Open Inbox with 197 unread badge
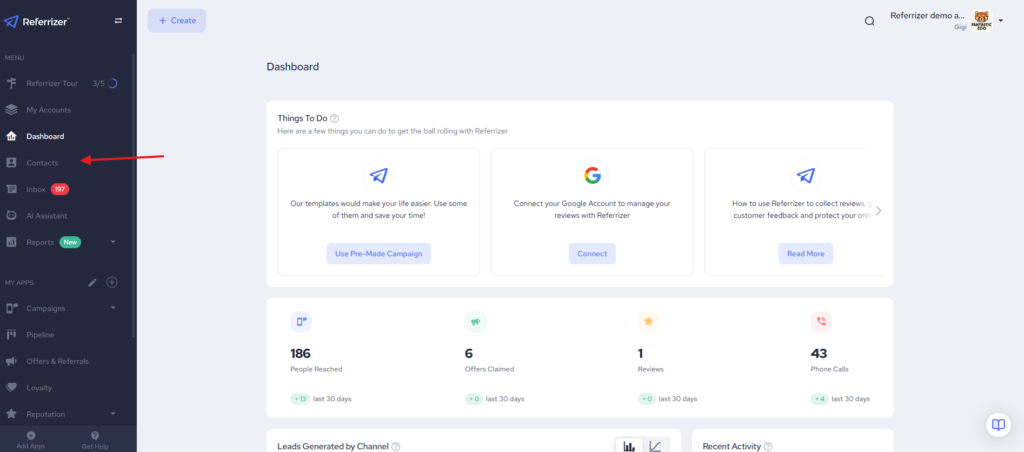Viewport: 1024px width, 452px height. point(42,189)
